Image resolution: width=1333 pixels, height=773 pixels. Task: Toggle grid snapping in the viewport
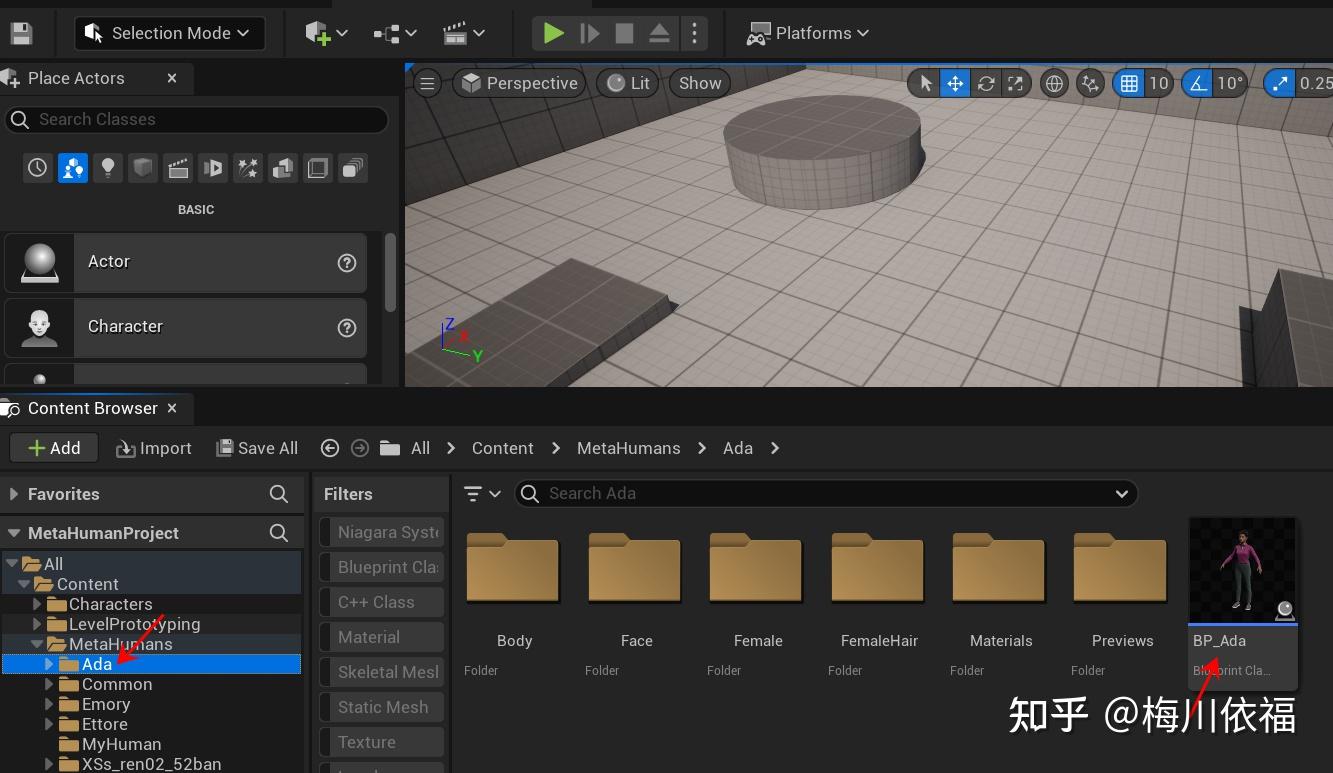[1129, 83]
